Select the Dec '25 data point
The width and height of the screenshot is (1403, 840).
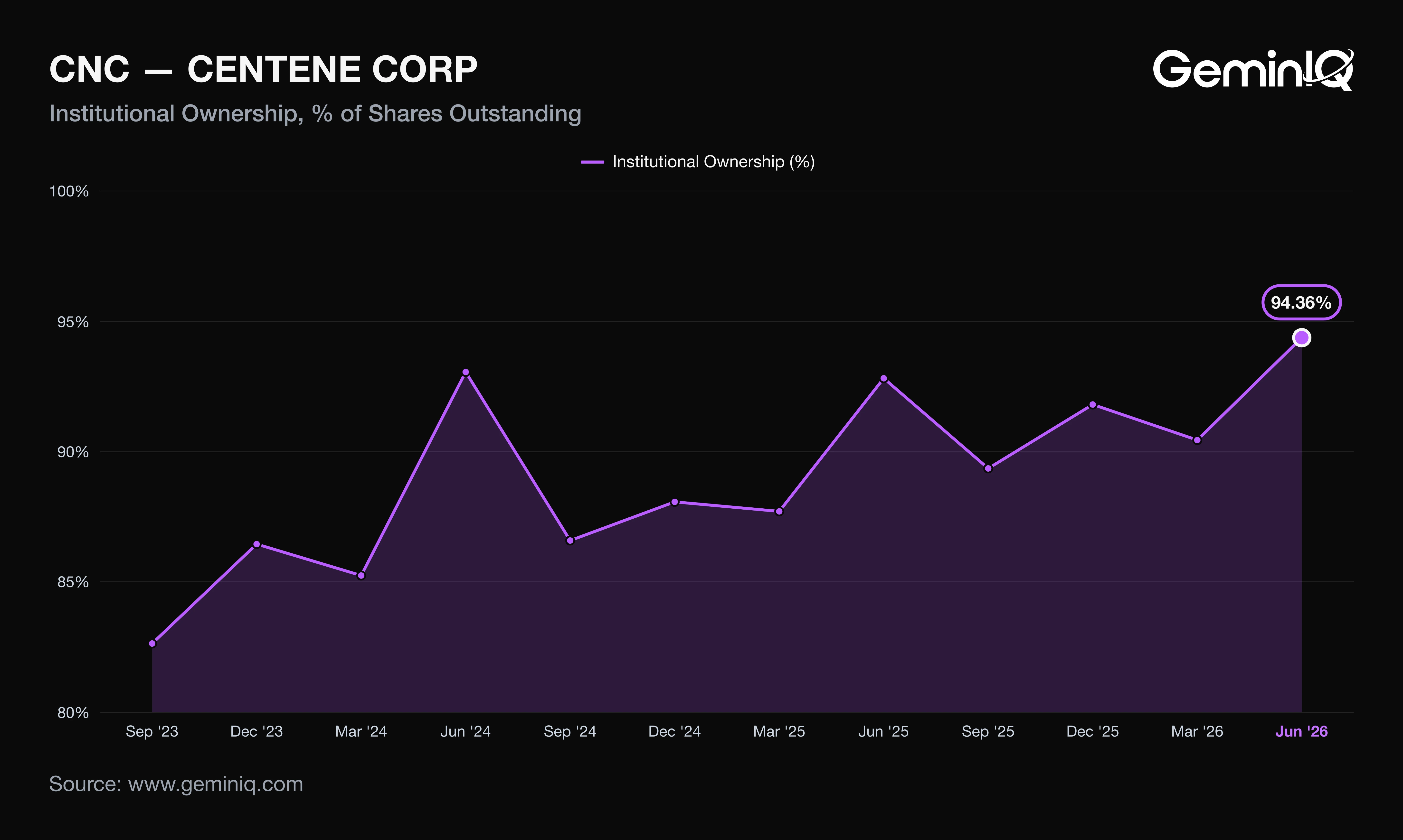pos(1093,405)
